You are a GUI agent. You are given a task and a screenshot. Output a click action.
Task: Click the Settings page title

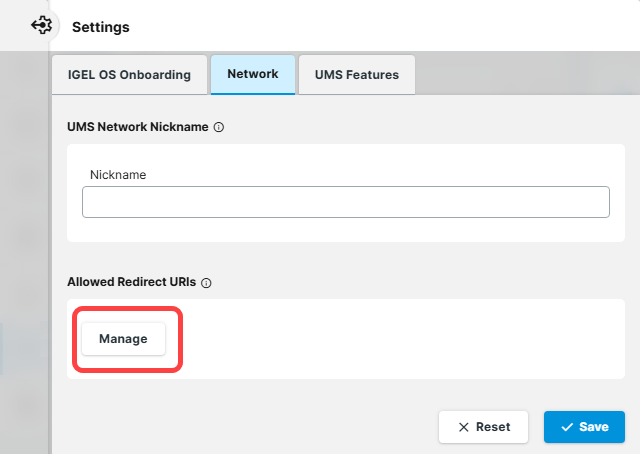coord(100,27)
